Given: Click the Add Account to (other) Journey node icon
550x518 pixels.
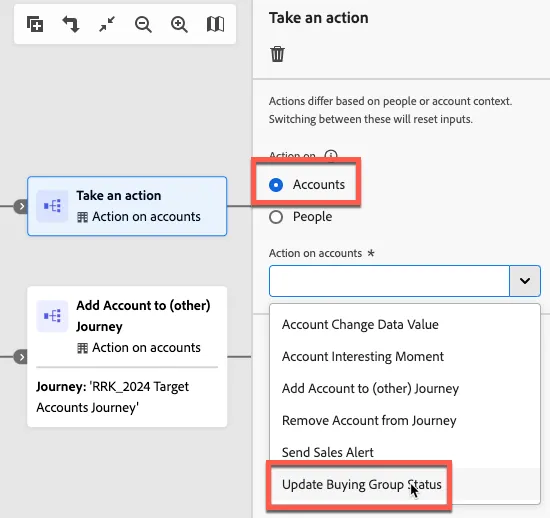Looking at the screenshot, I should click(x=52, y=316).
